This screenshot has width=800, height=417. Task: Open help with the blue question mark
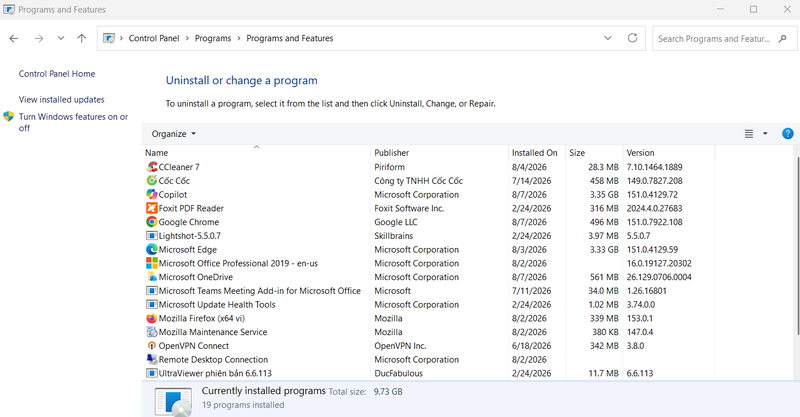click(x=787, y=134)
